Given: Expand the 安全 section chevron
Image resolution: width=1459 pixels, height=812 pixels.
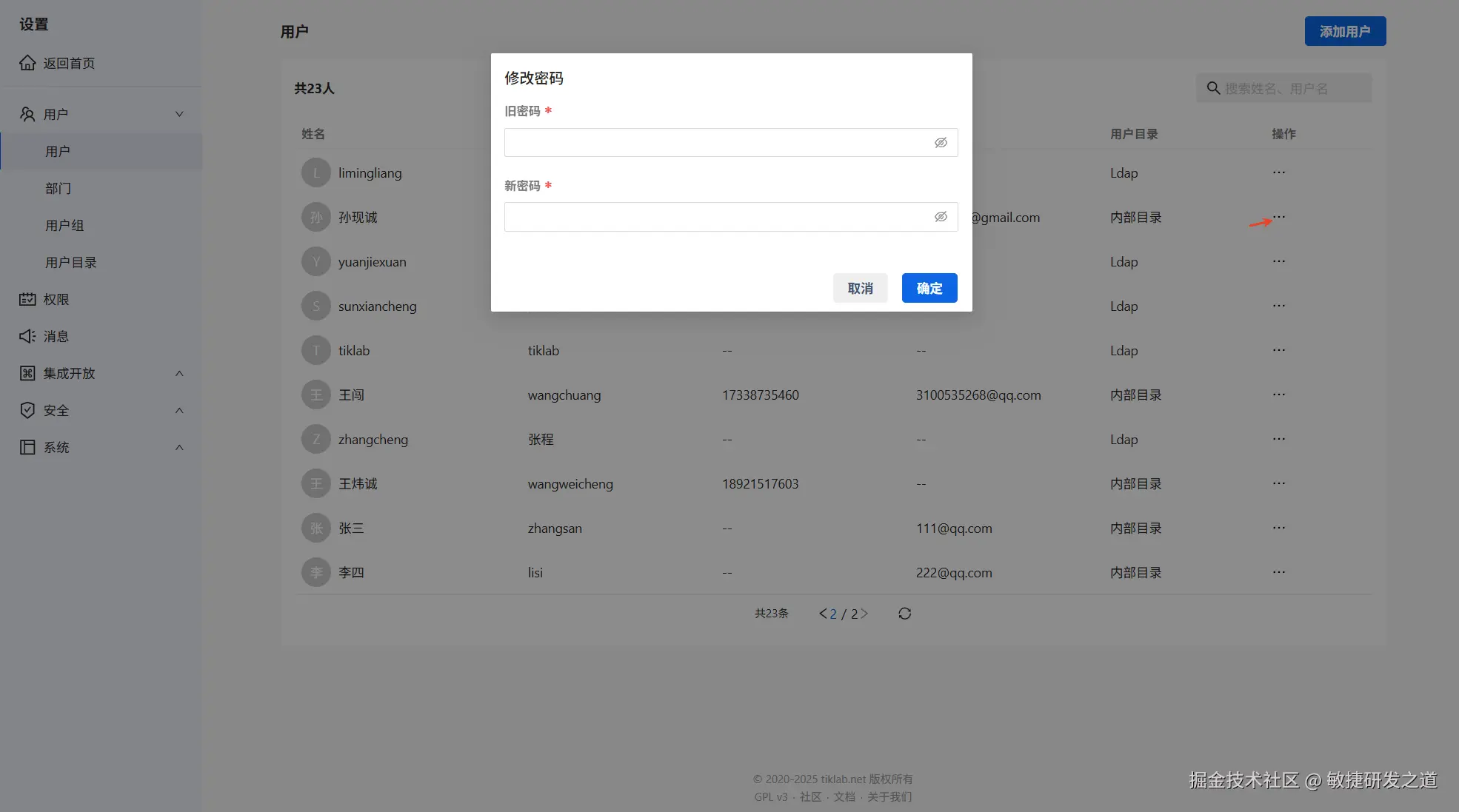Looking at the screenshot, I should [179, 410].
